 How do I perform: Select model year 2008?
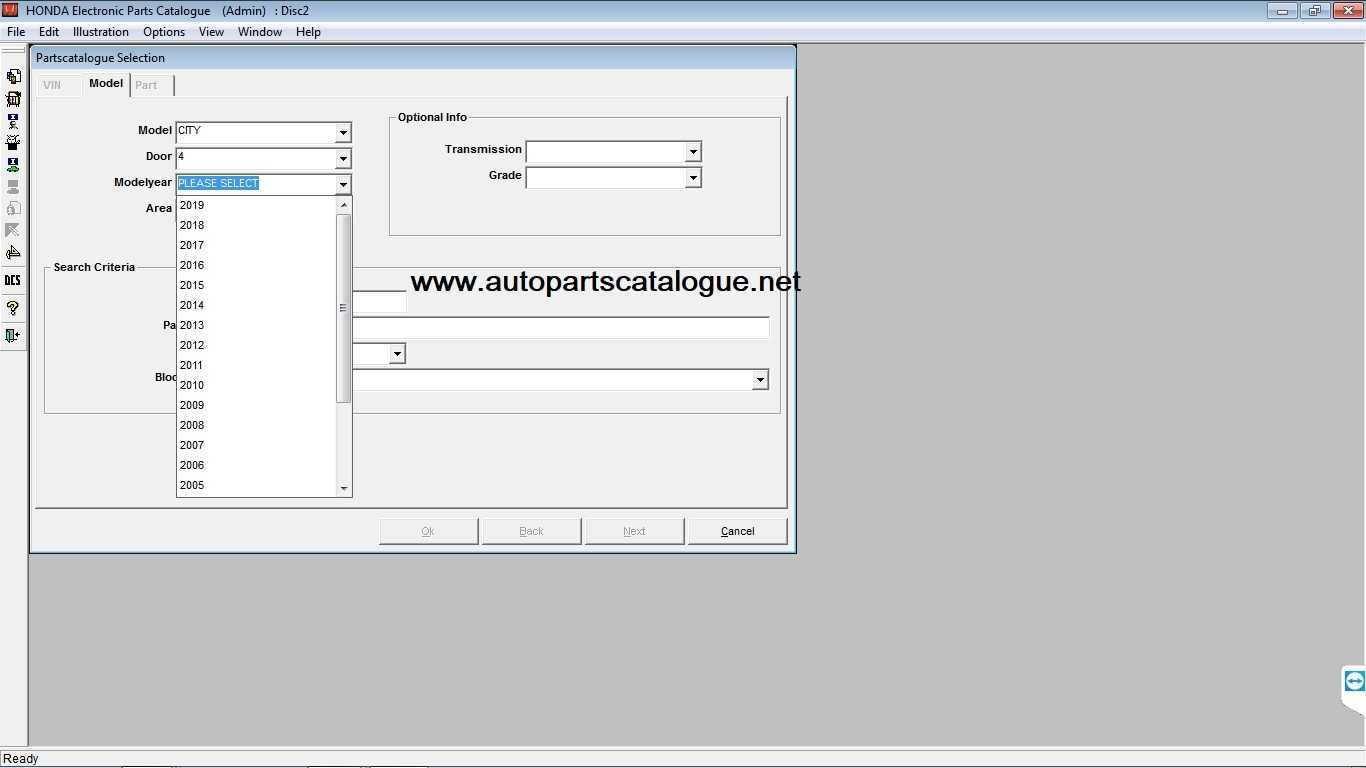257,425
